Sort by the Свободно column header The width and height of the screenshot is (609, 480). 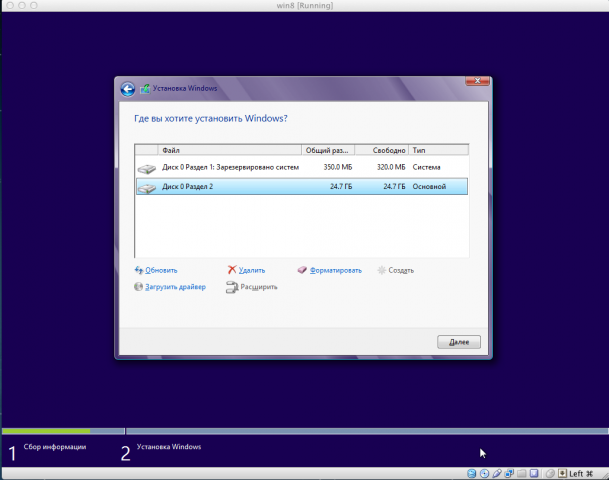click(382, 150)
